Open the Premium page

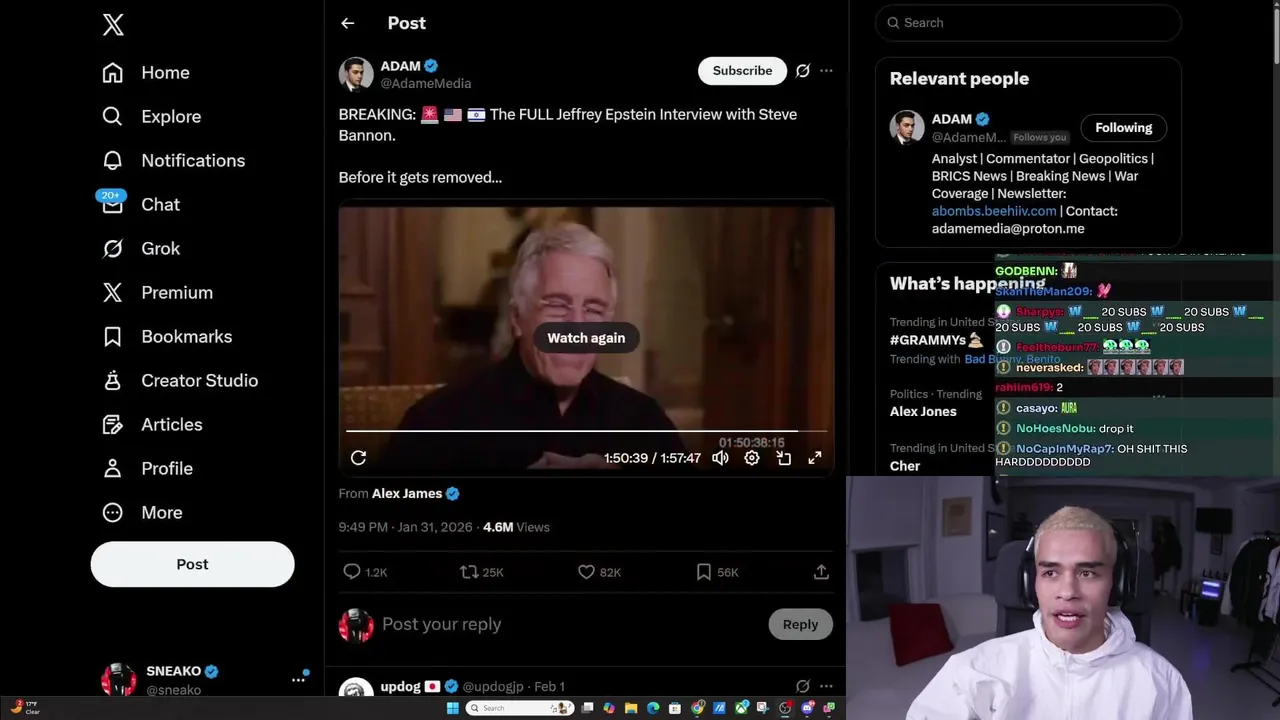[x=158, y=292]
